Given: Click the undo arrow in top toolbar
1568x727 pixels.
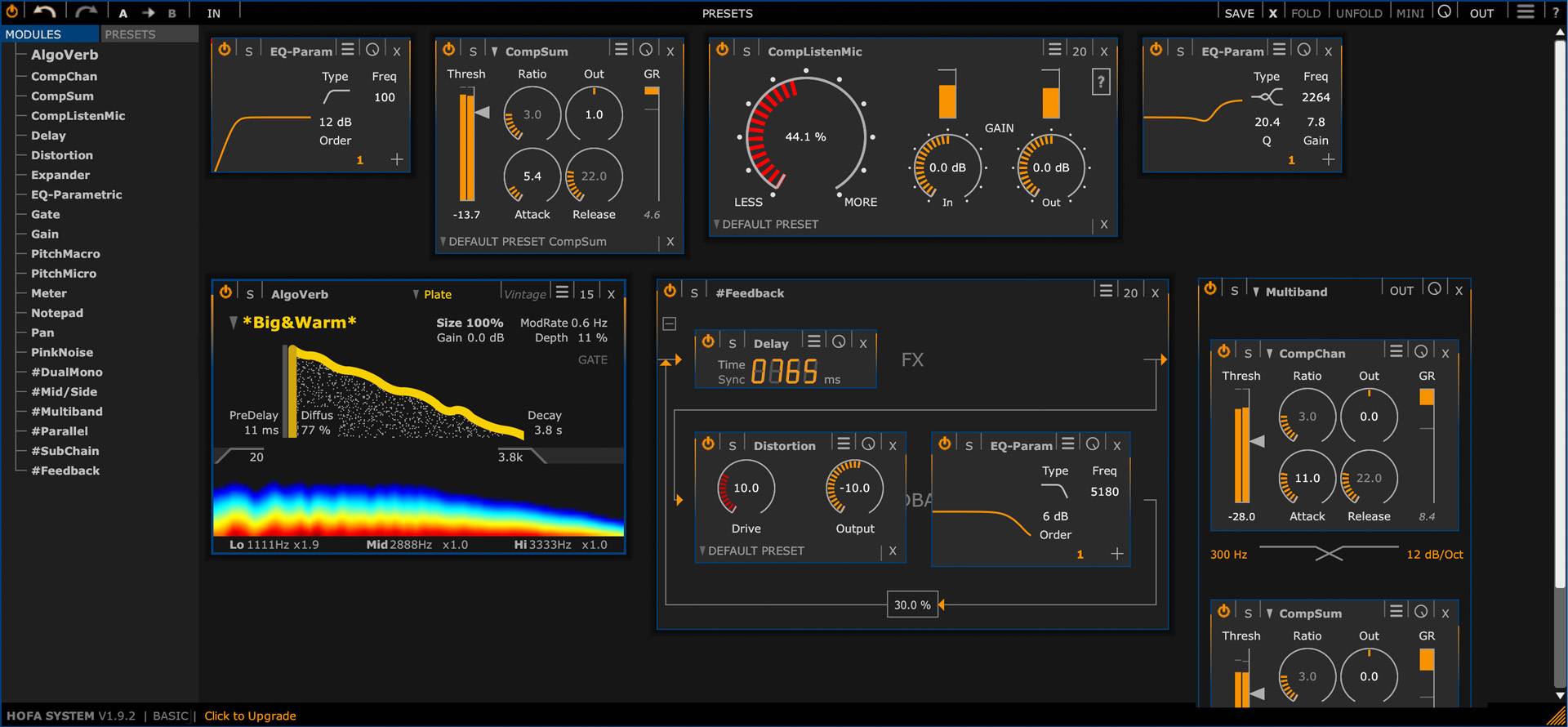Looking at the screenshot, I should [x=45, y=12].
